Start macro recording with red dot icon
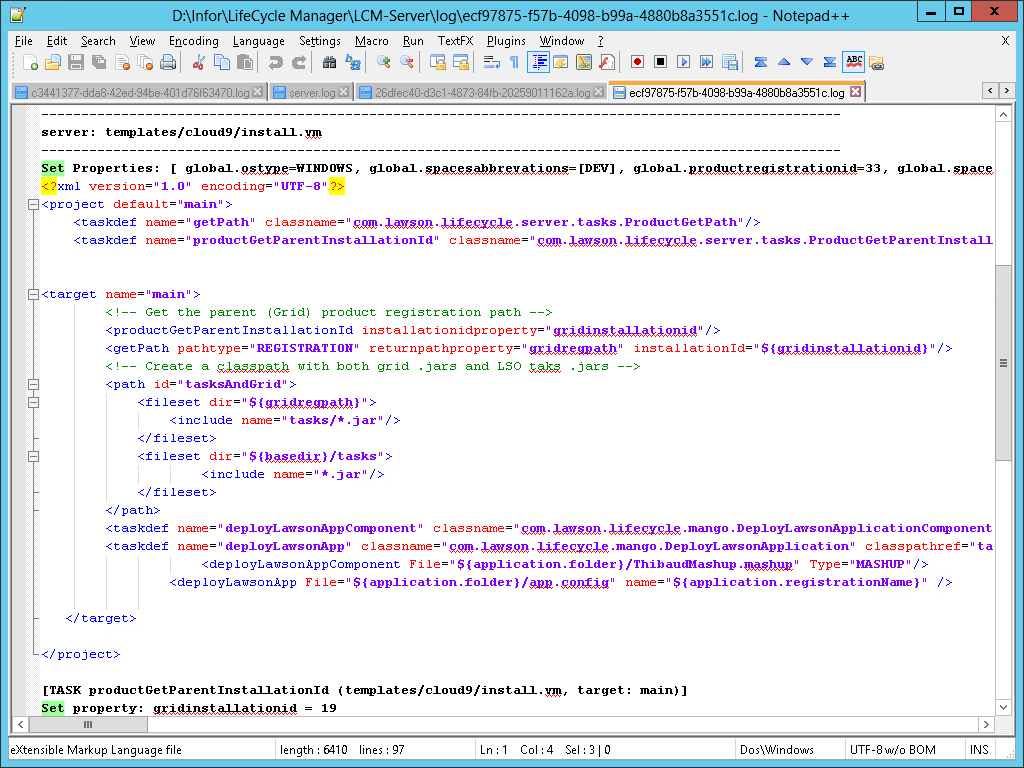The width and height of the screenshot is (1024, 768). pos(637,62)
